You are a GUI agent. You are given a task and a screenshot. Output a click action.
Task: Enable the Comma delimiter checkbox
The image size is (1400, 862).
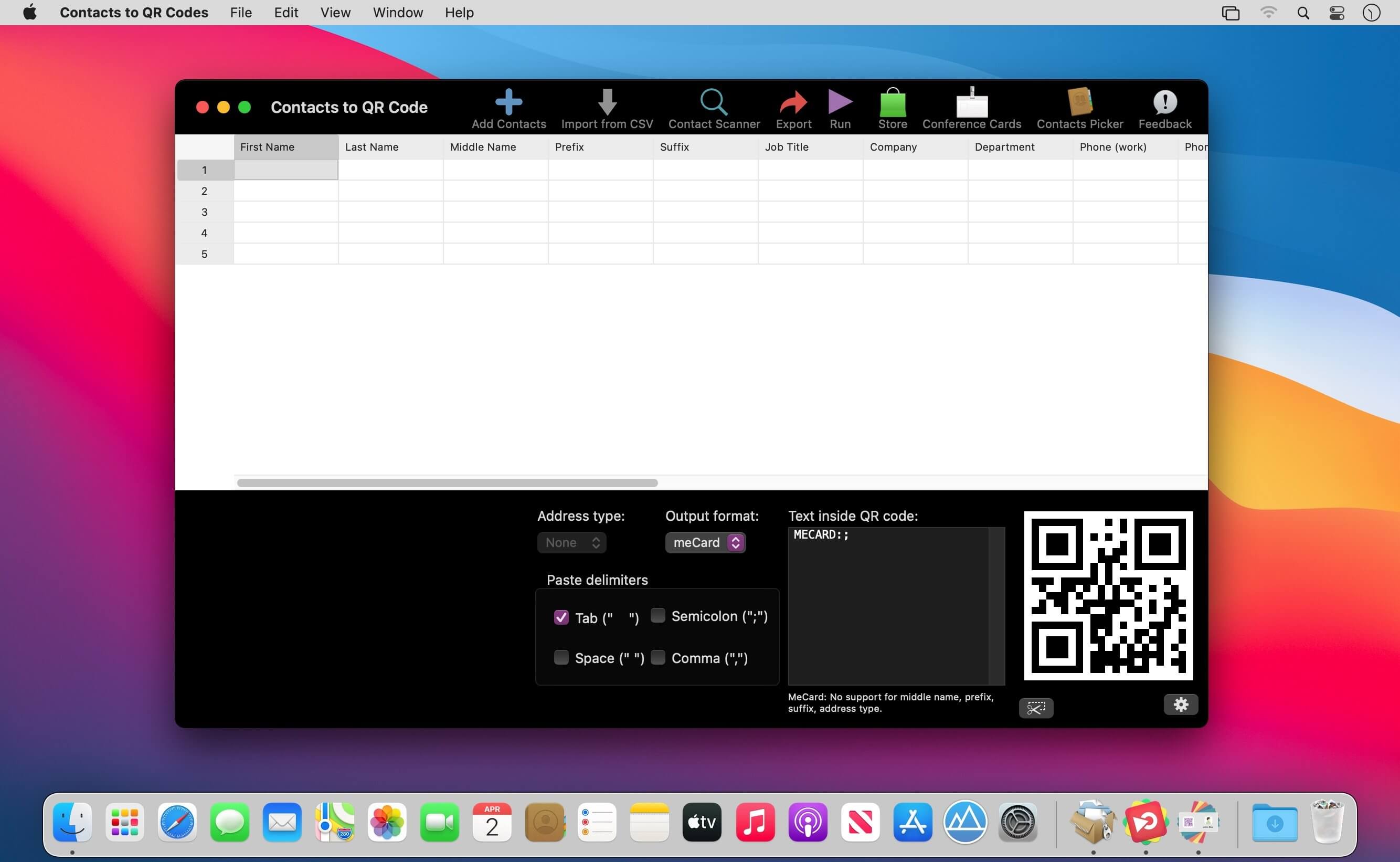pyautogui.click(x=658, y=657)
